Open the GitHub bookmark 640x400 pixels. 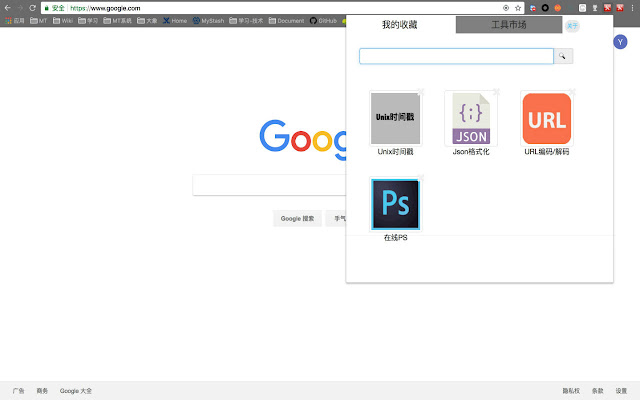click(323, 20)
